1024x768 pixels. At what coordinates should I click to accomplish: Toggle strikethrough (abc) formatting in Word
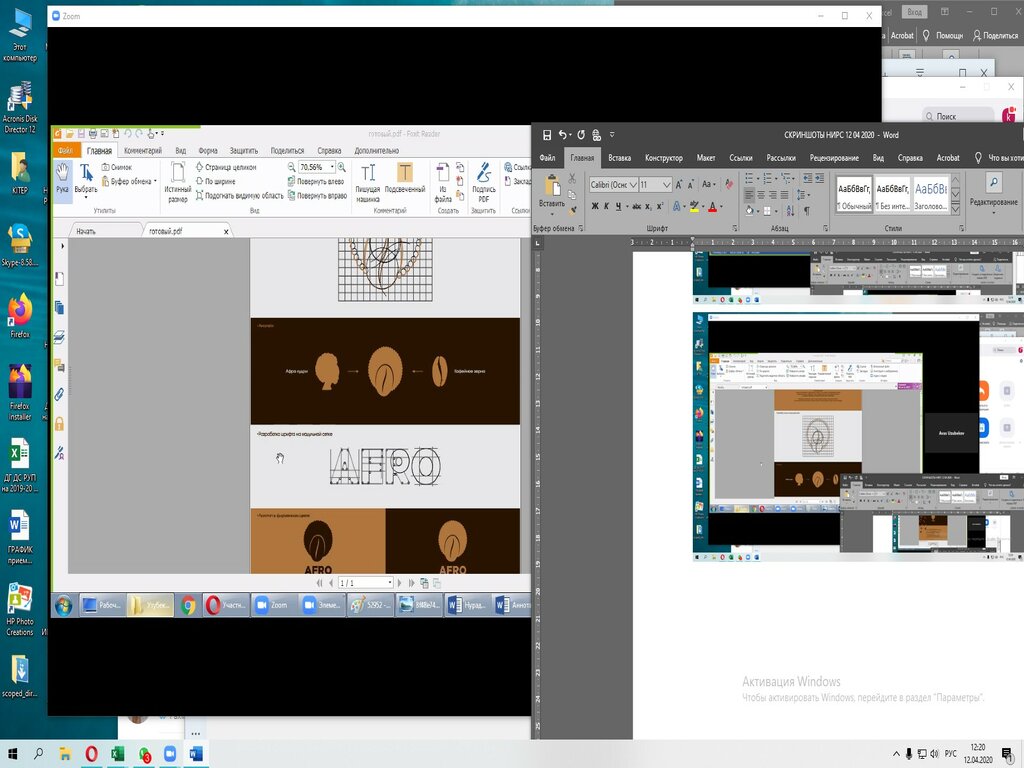tap(637, 206)
